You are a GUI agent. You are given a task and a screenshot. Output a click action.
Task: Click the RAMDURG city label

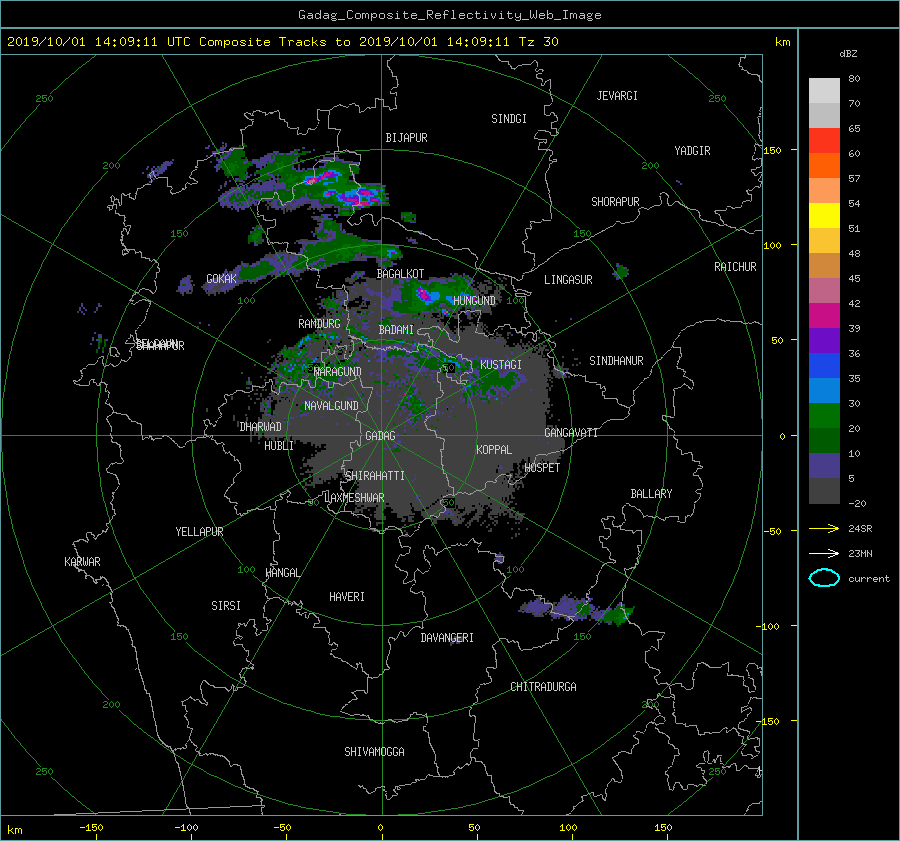[319, 324]
